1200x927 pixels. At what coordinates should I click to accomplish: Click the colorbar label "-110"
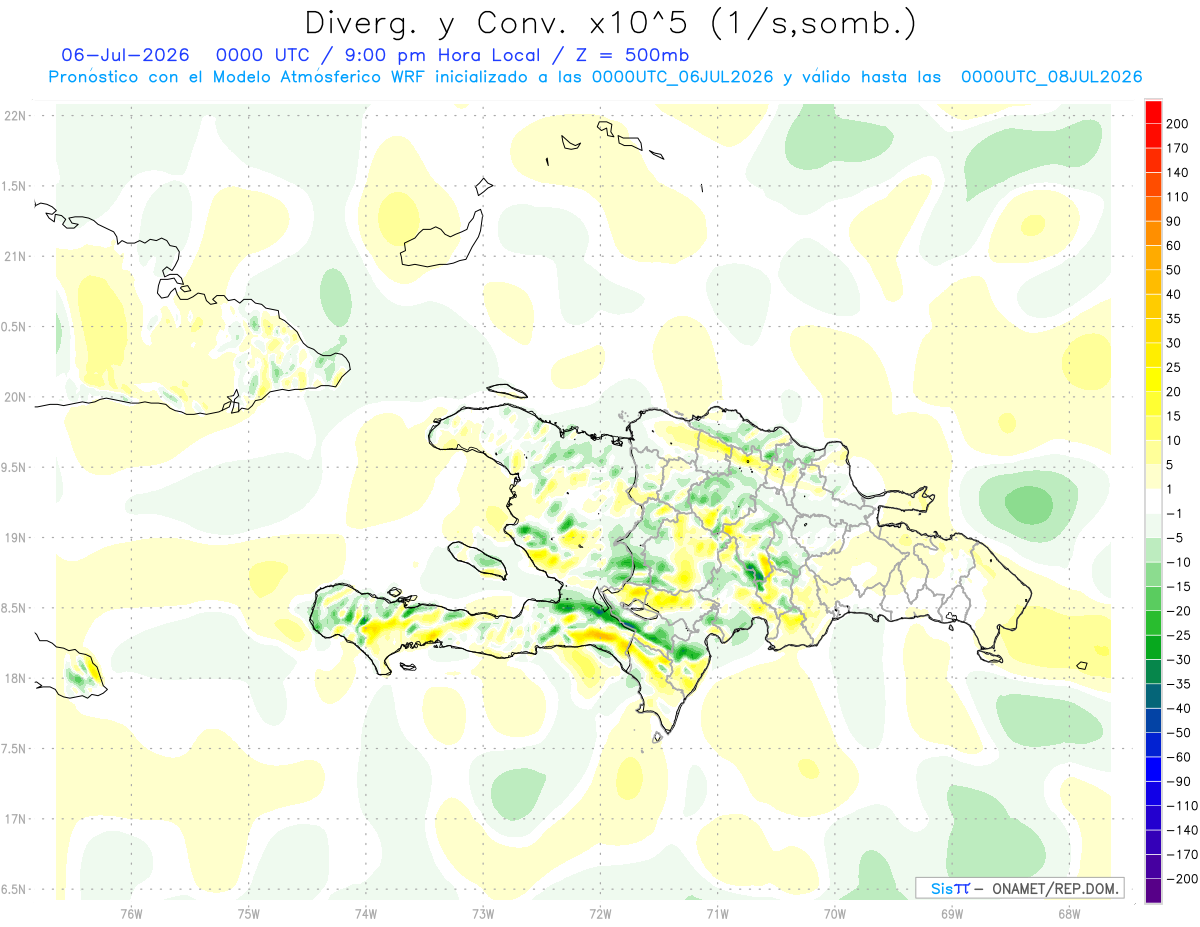point(1180,806)
